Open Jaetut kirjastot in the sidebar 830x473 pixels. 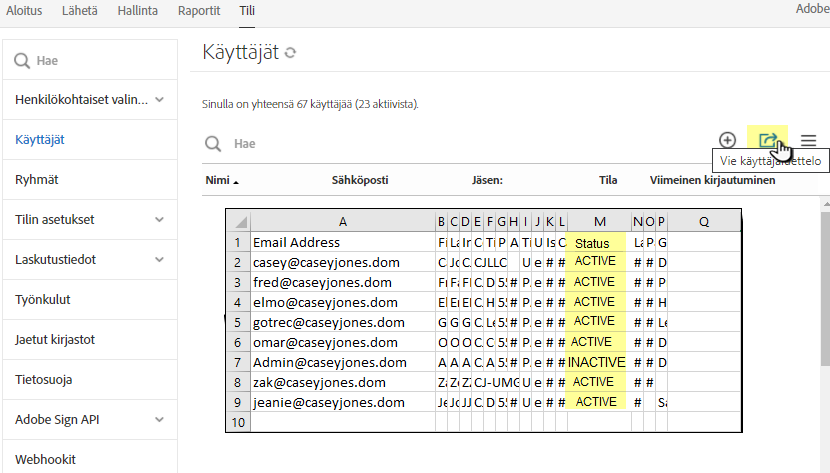click(55, 340)
